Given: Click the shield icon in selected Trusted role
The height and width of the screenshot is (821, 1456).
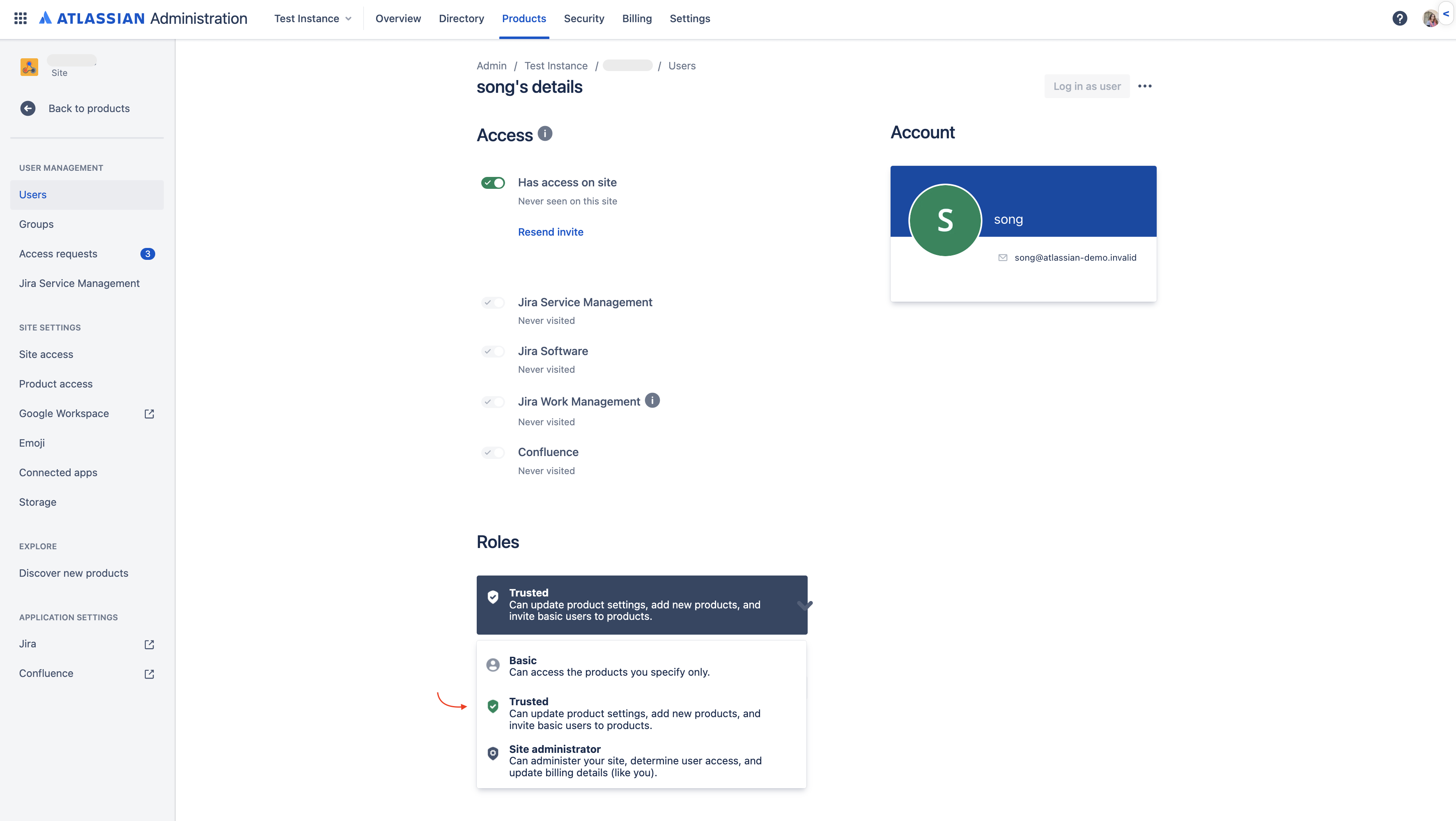Looking at the screenshot, I should point(493,597).
